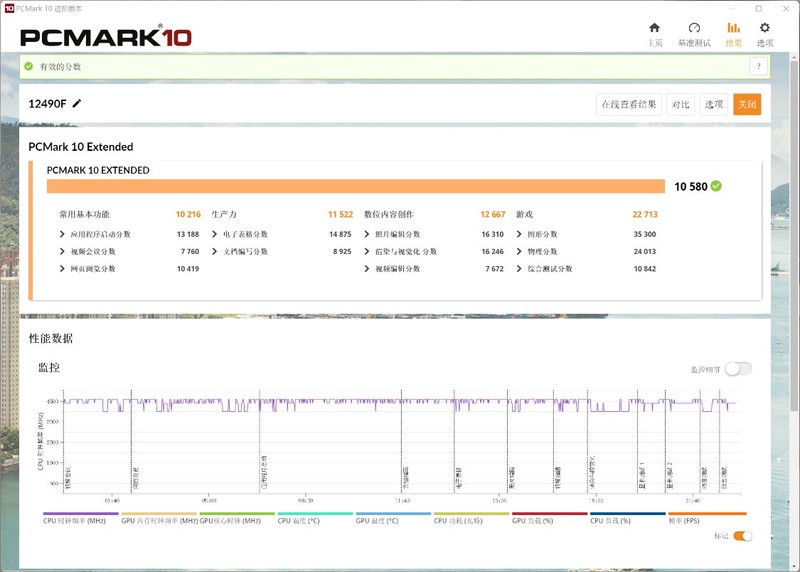Click the 对比 compare button
Image resolution: width=800 pixels, height=572 pixels.
(681, 105)
